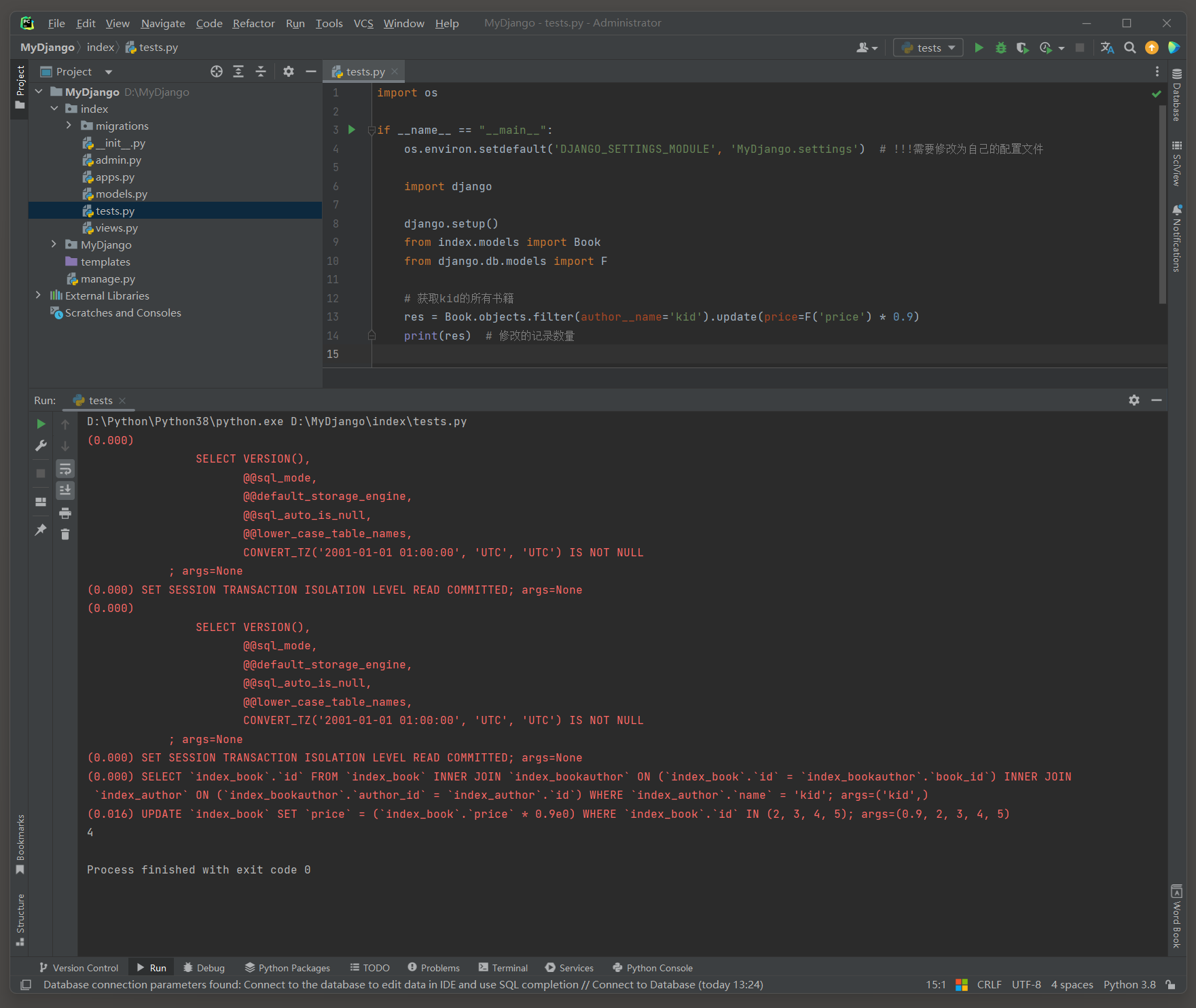Pin the Run tab
1196x1008 pixels.
[41, 530]
